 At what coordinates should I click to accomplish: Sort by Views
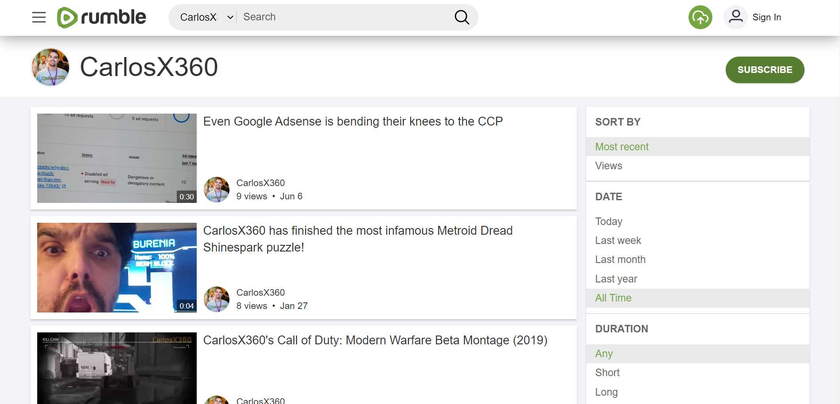[698, 166]
